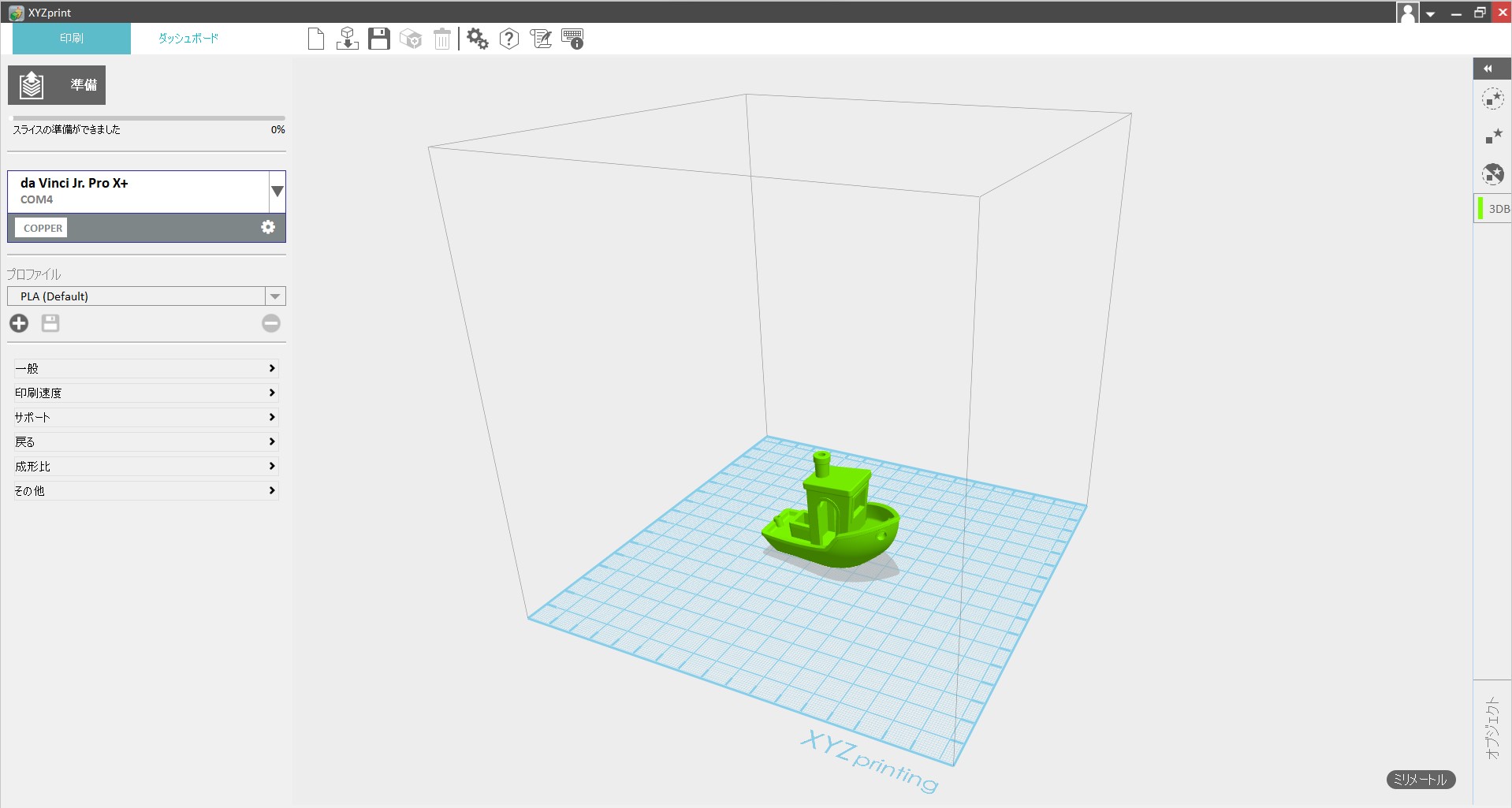Select the 3DB object list entry
The width and height of the screenshot is (1512, 808).
pos(1493,208)
